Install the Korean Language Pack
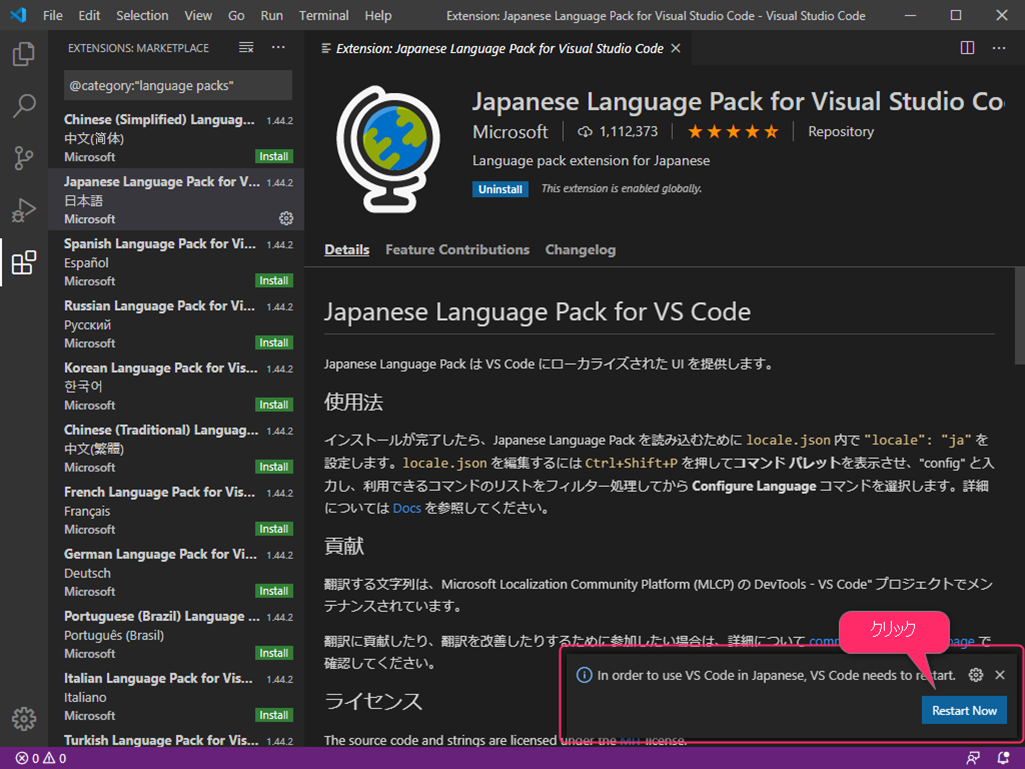 pos(274,405)
